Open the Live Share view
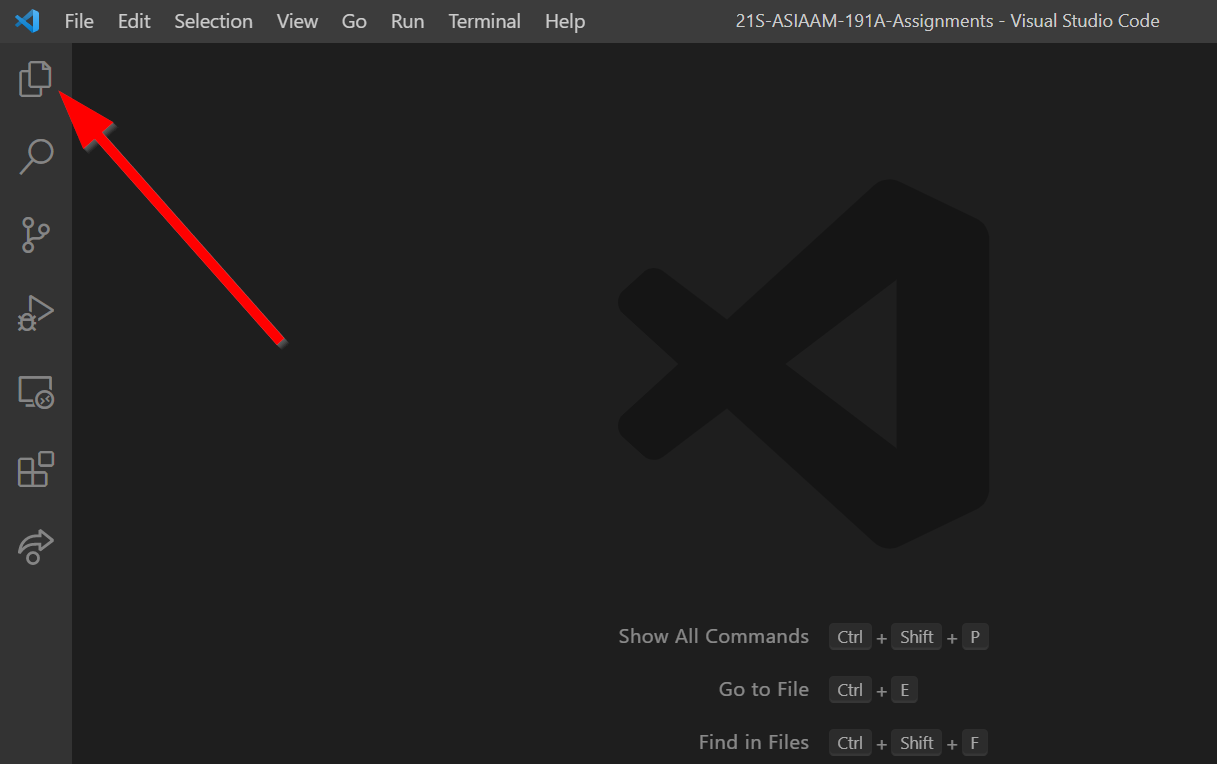 point(35,547)
